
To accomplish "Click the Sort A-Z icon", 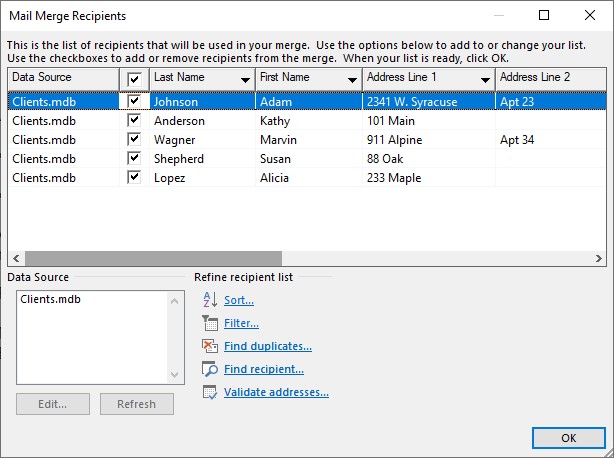I will point(210,300).
